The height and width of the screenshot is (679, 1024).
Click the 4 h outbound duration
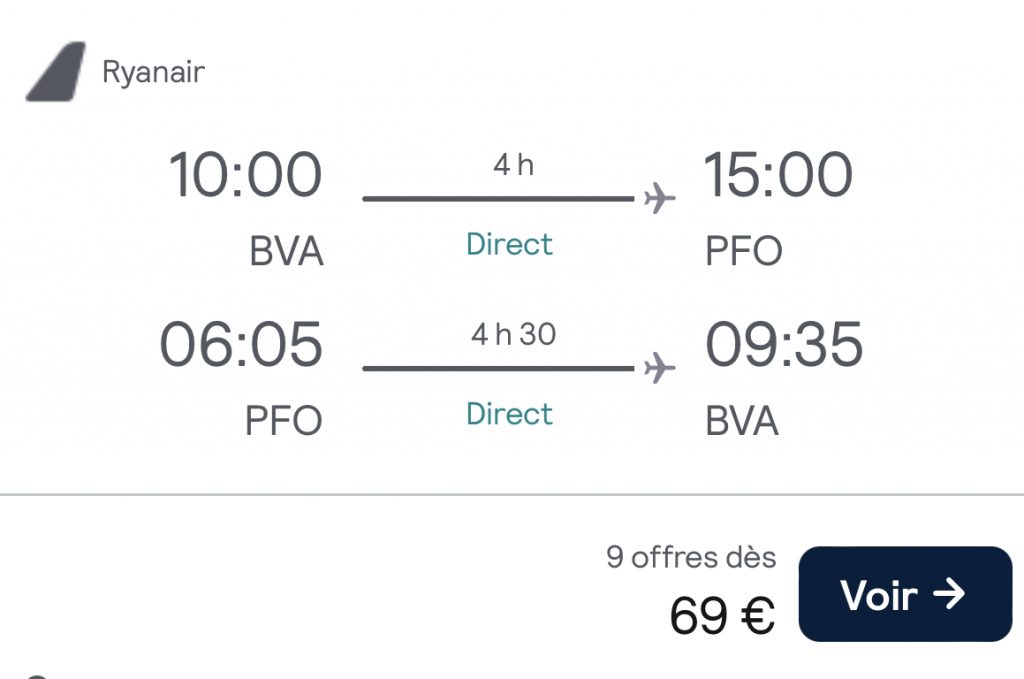click(513, 165)
